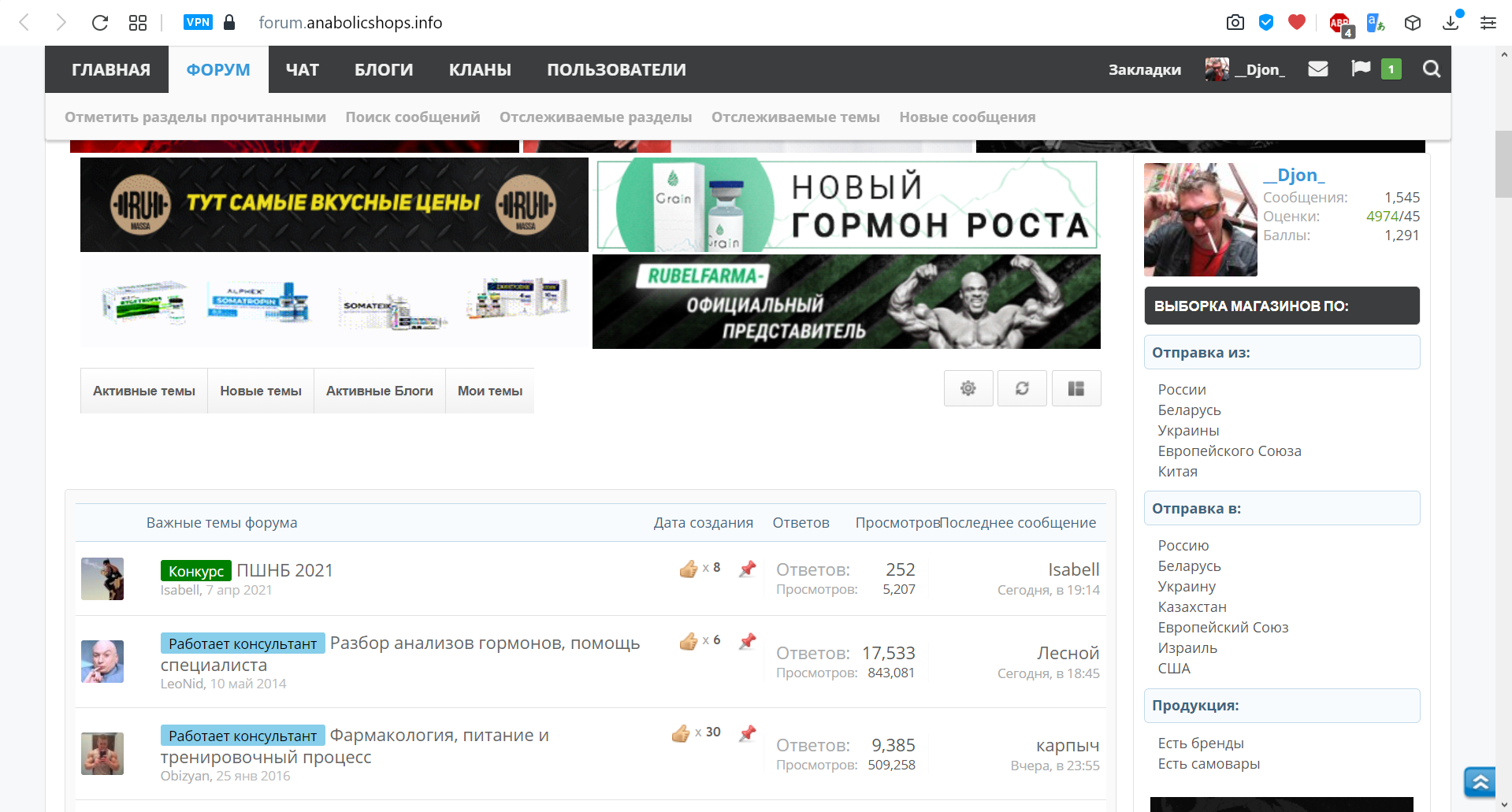This screenshot has width=1512, height=812.
Task: Go forward with the browser forward arrow
Action: click(61, 22)
